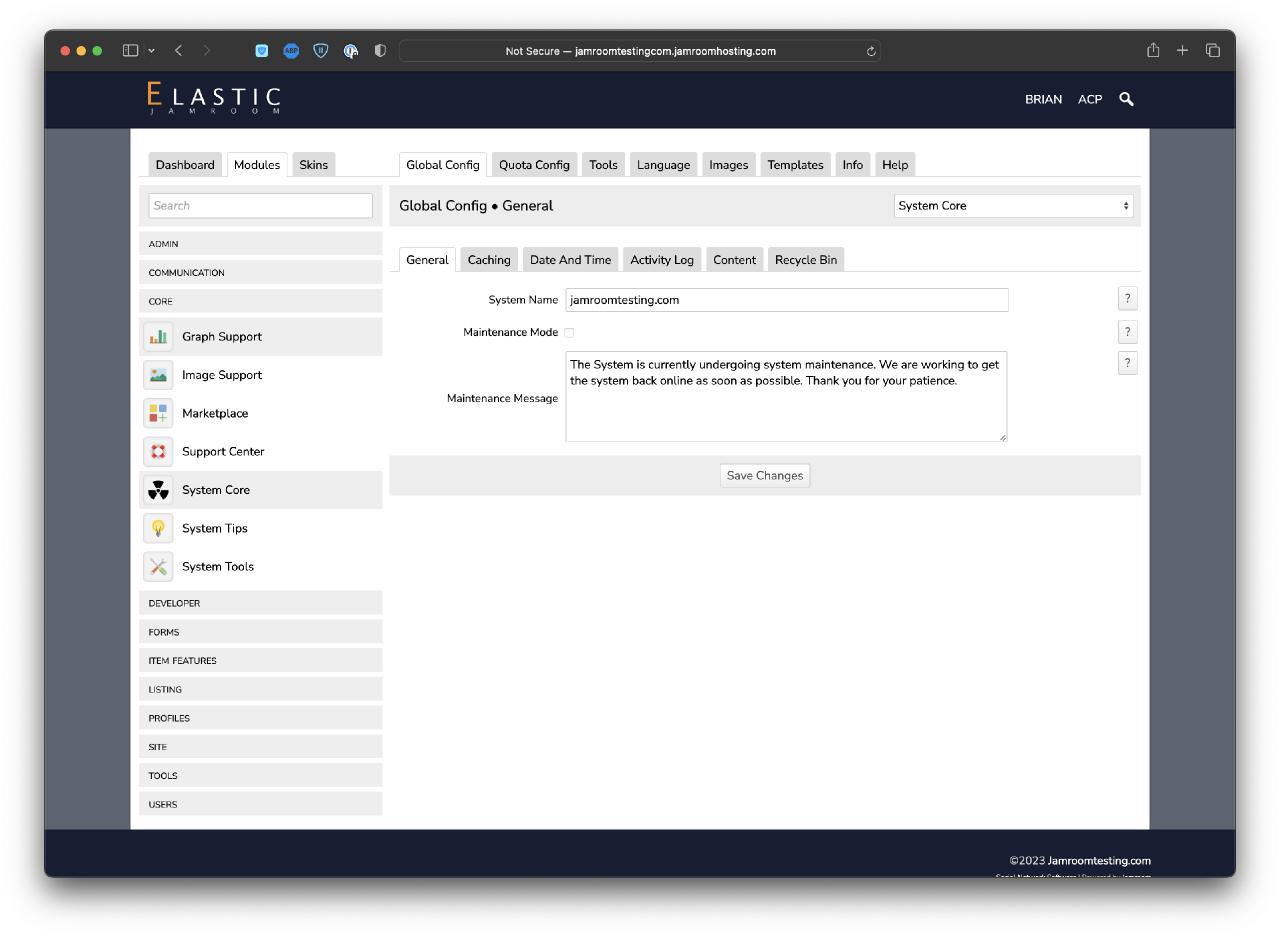Open the Graph Support module icon
Image resolution: width=1280 pixels, height=936 pixels.
point(158,337)
